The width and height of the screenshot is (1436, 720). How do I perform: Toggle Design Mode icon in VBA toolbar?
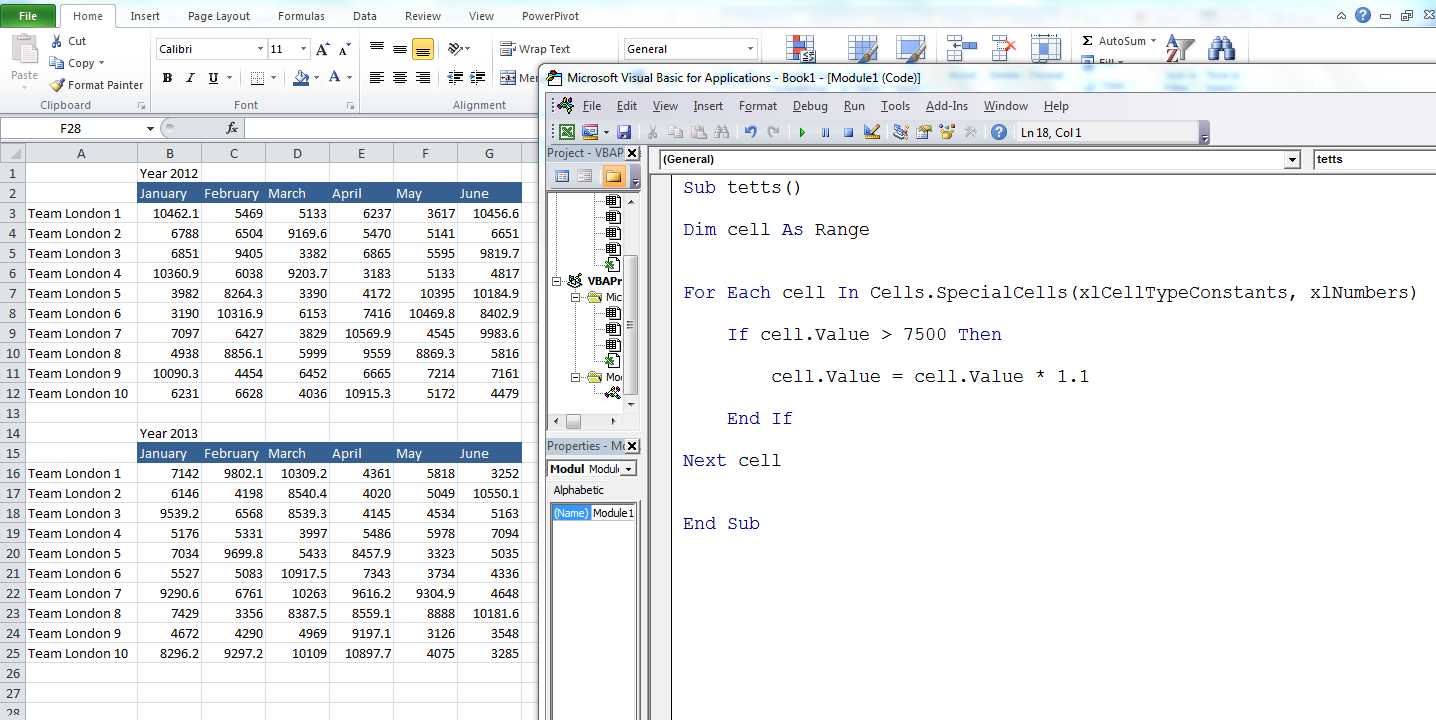pos(871,132)
